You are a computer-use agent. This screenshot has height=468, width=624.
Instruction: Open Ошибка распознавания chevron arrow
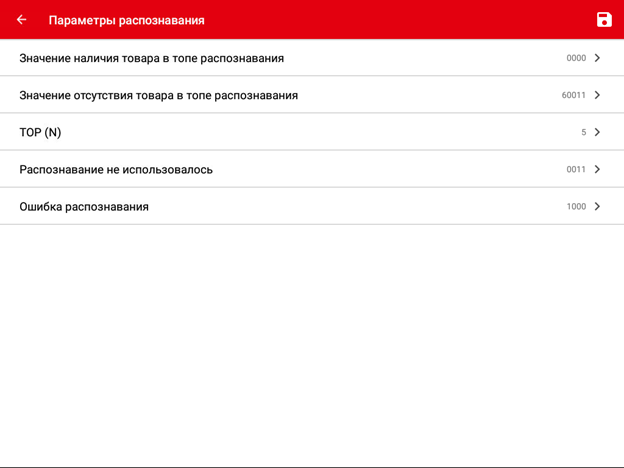click(x=597, y=206)
